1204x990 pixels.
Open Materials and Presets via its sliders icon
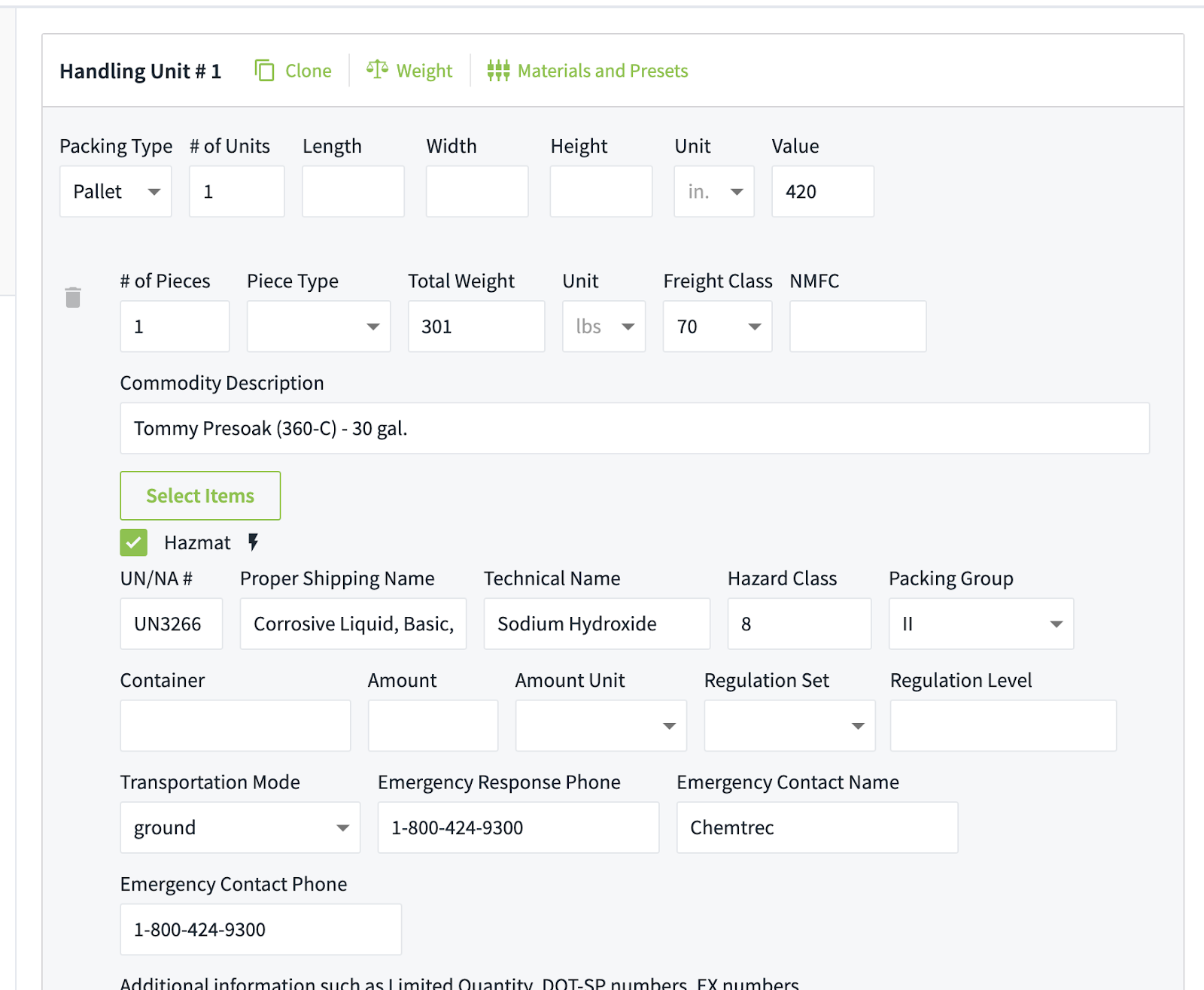499,69
